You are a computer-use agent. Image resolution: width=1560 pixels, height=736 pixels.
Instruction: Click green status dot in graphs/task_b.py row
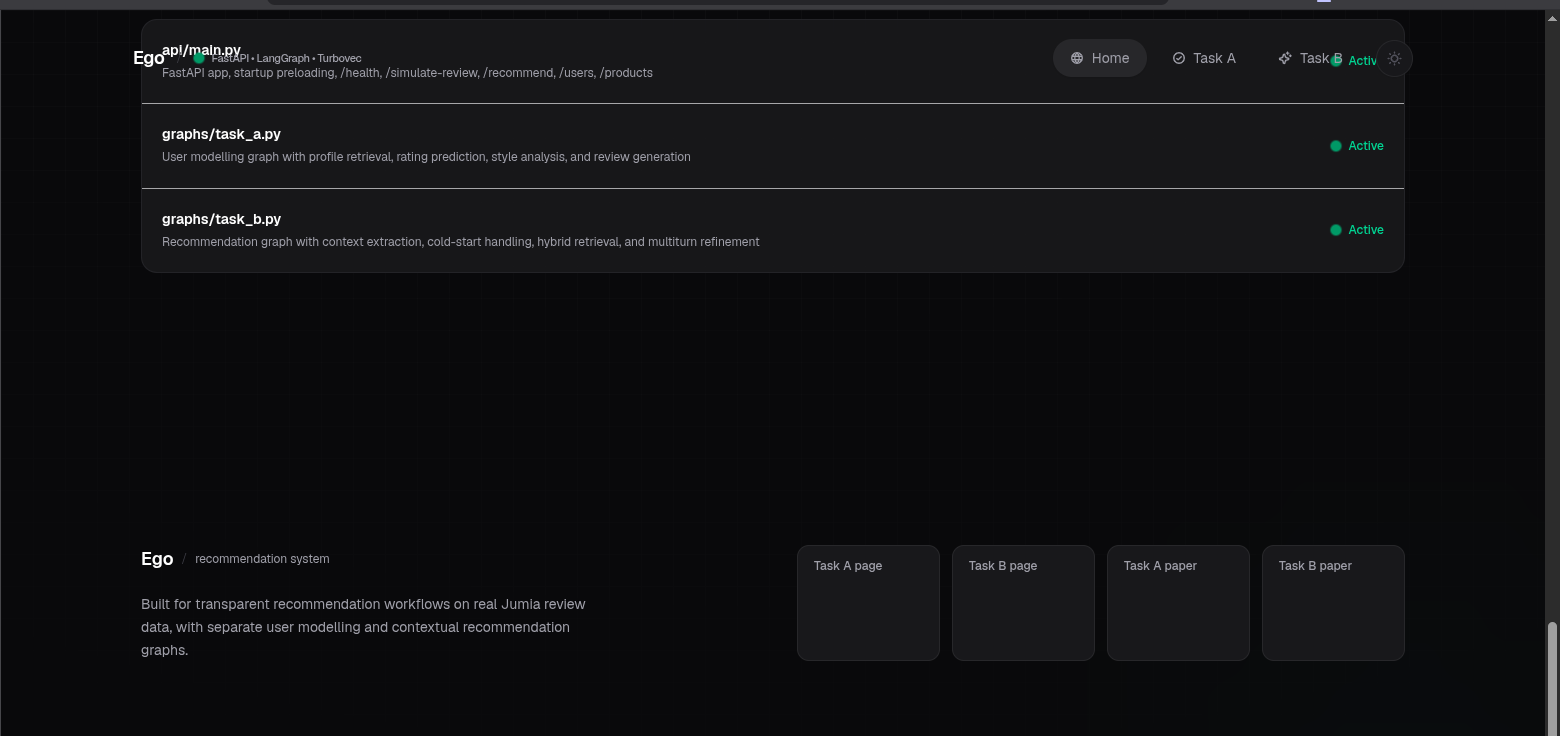[1335, 230]
